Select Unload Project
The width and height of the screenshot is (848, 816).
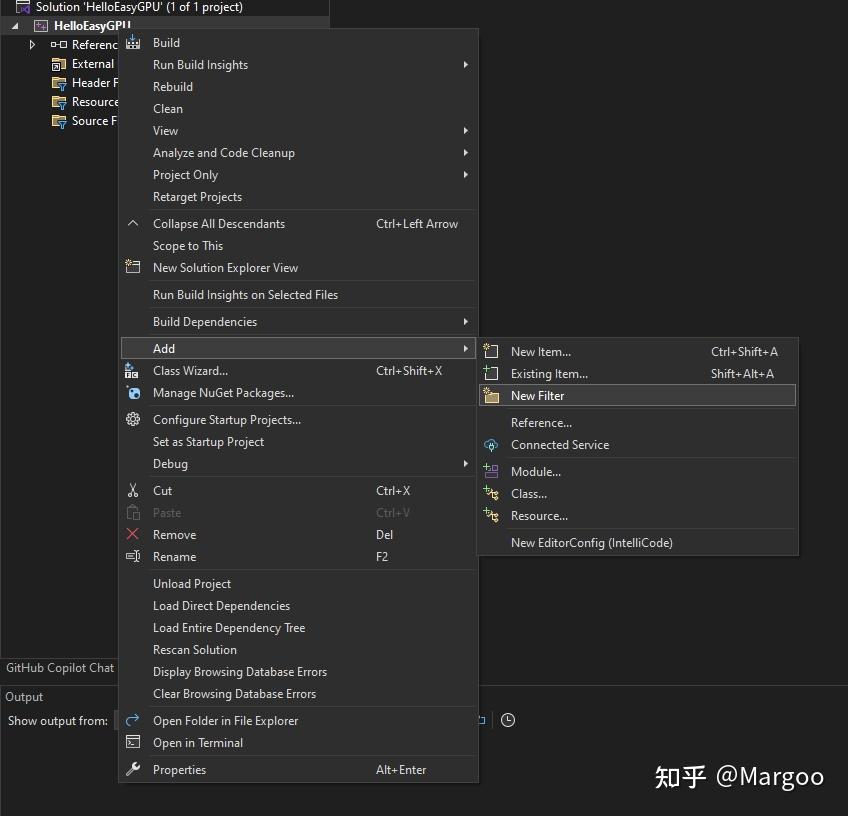[x=298, y=583]
